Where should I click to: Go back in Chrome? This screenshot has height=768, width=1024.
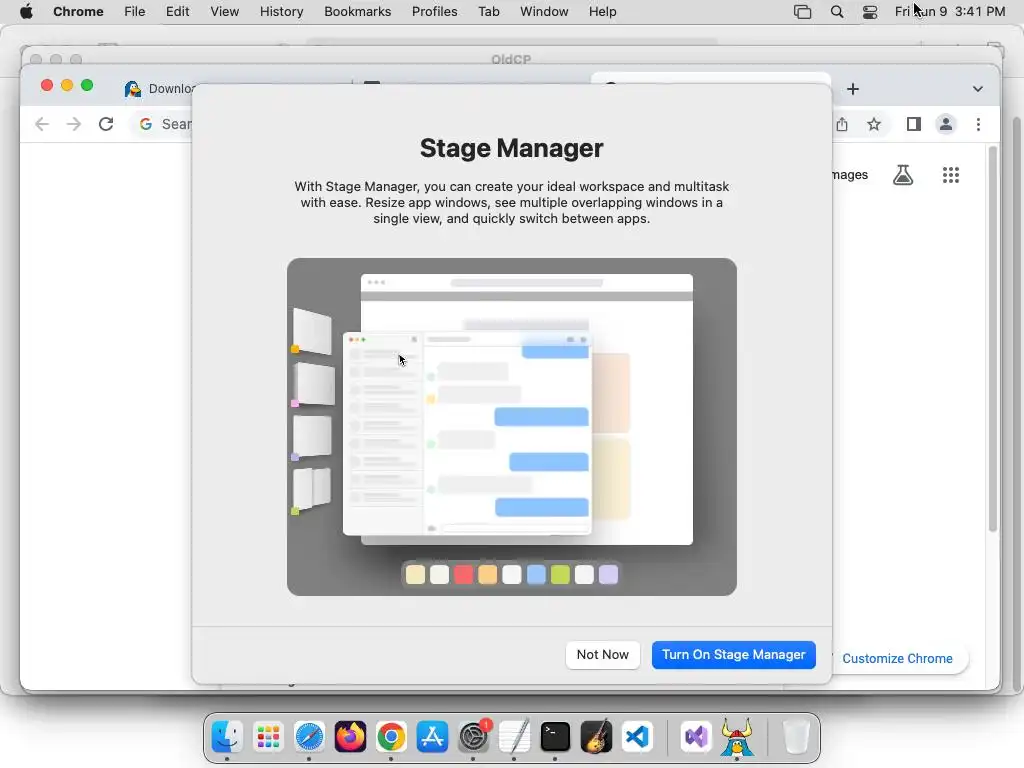click(x=42, y=124)
